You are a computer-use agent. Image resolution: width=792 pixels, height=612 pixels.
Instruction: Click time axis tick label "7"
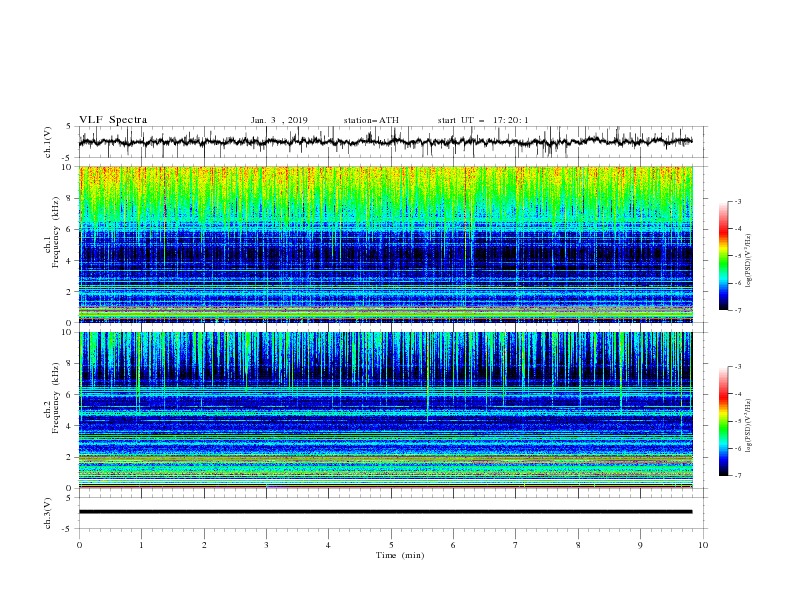click(x=516, y=545)
